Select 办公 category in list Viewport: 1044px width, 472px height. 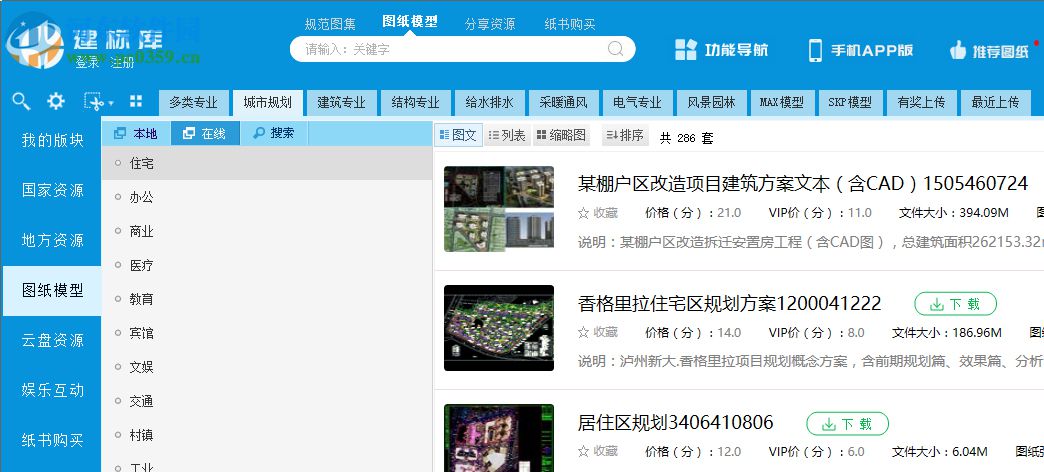pyautogui.click(x=266, y=197)
